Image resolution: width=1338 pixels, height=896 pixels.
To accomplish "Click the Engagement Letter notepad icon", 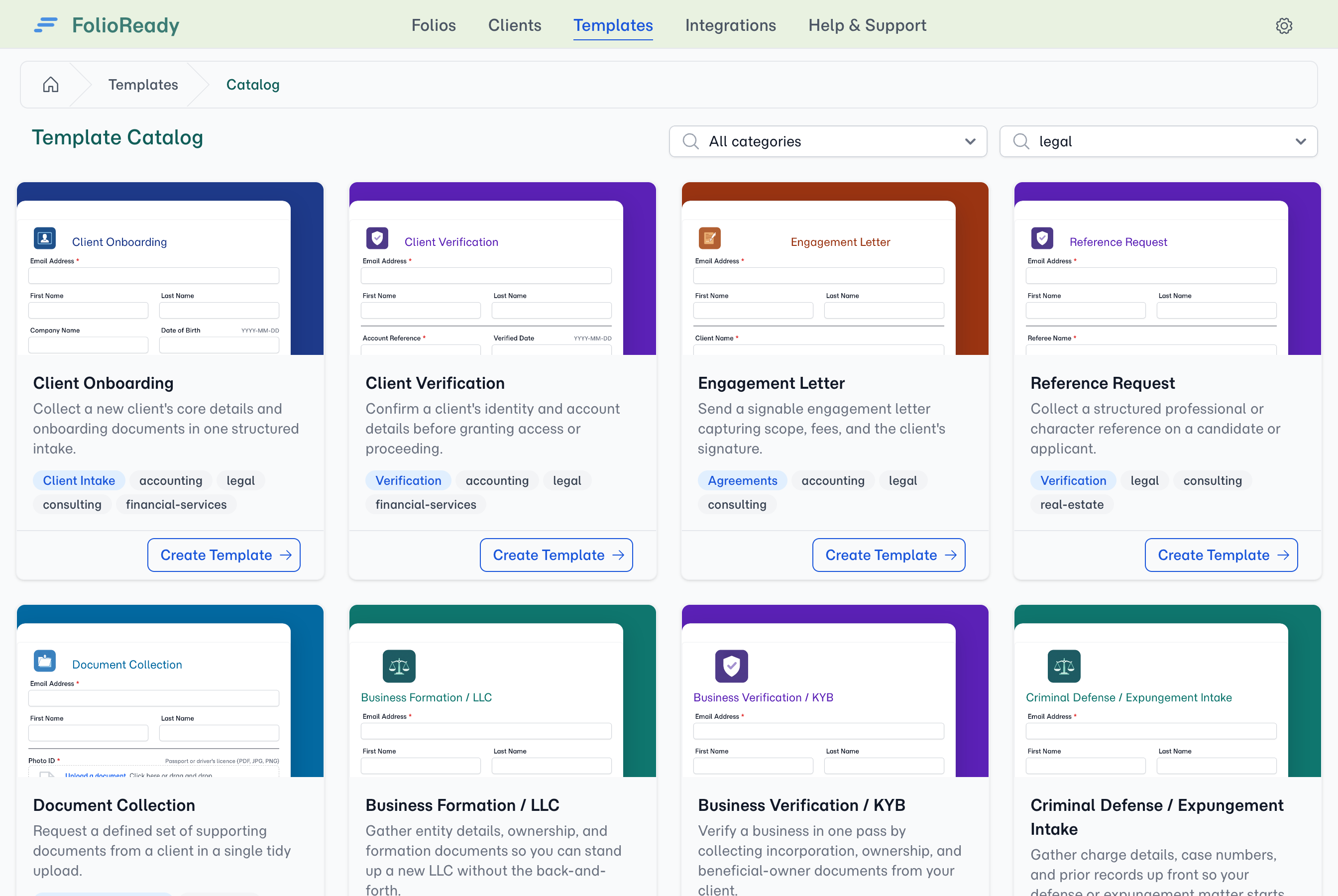I will [x=709, y=238].
